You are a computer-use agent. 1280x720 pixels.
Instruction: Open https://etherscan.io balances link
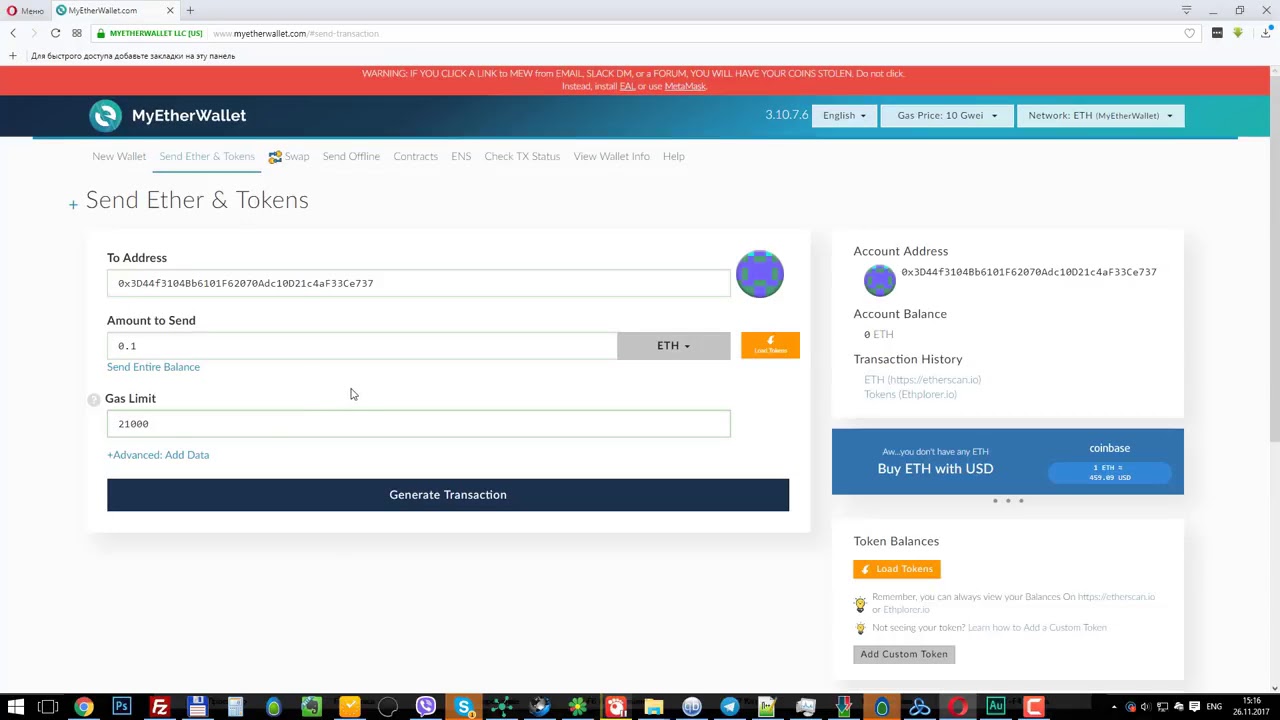point(1116,597)
